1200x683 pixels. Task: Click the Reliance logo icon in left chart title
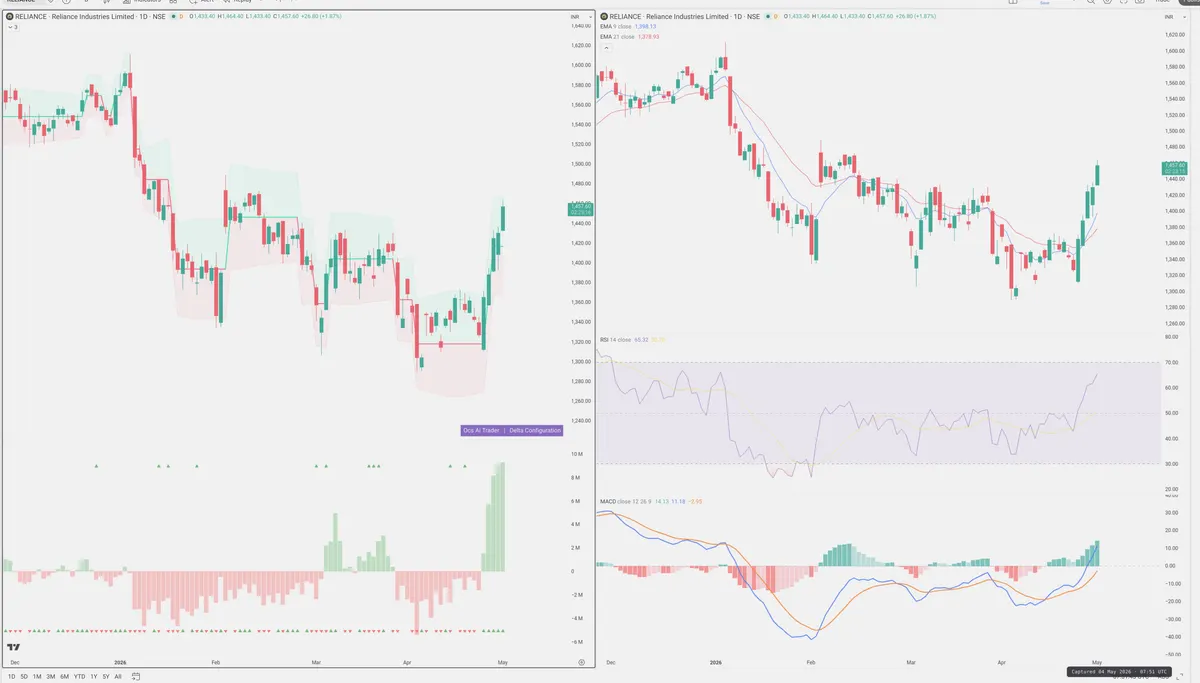coord(9,17)
